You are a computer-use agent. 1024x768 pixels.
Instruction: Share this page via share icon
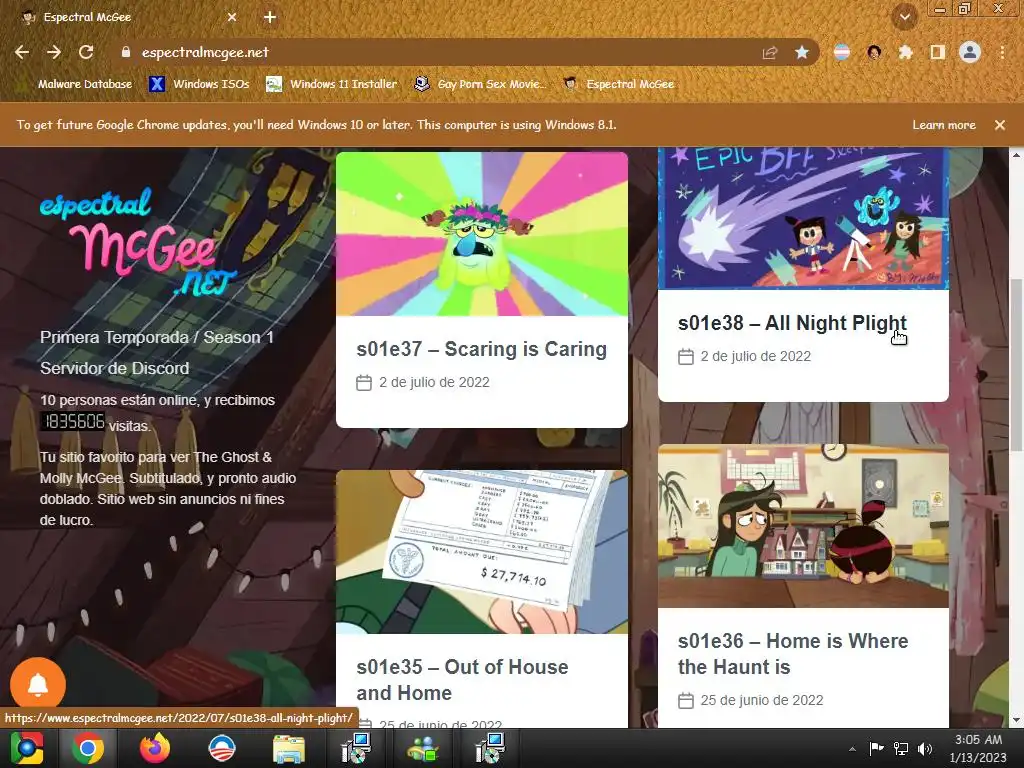coord(770,52)
